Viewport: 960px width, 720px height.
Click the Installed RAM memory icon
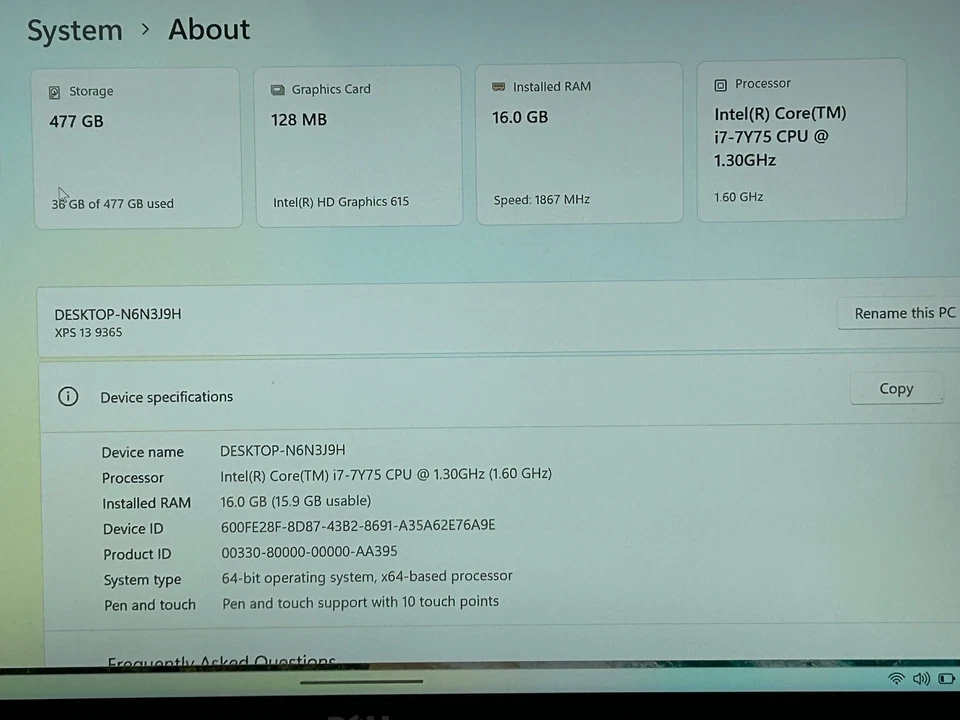[x=500, y=86]
